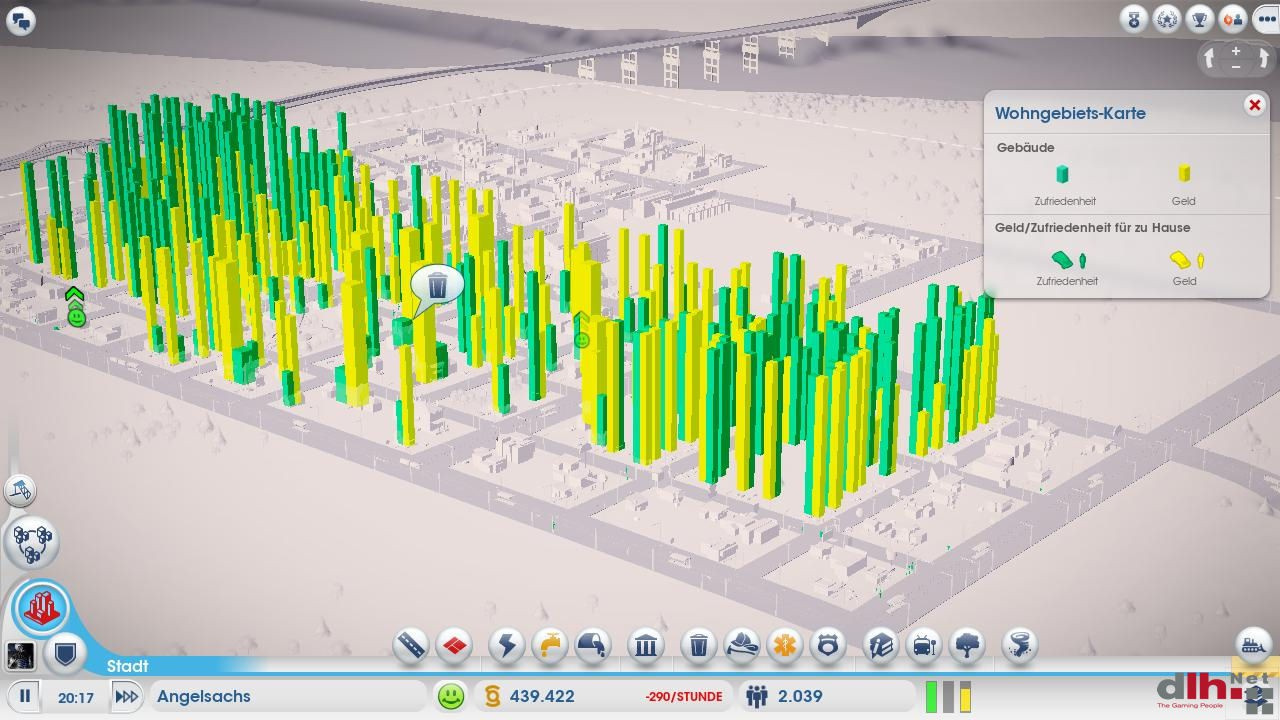Open the Zones menu
The width and height of the screenshot is (1280, 720).
click(455, 645)
